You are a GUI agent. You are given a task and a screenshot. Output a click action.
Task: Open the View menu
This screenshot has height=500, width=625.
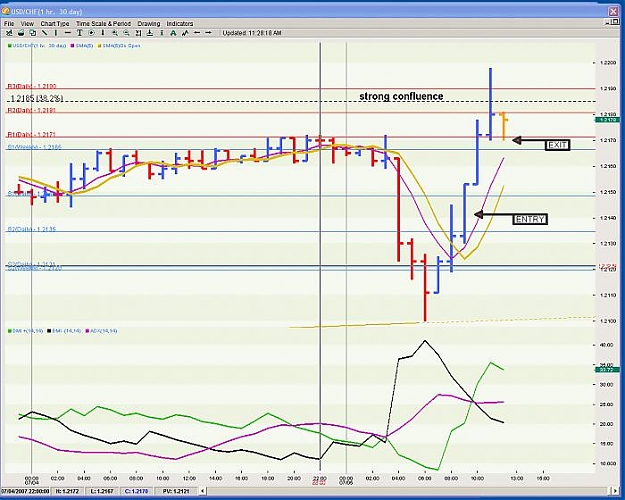click(x=28, y=24)
